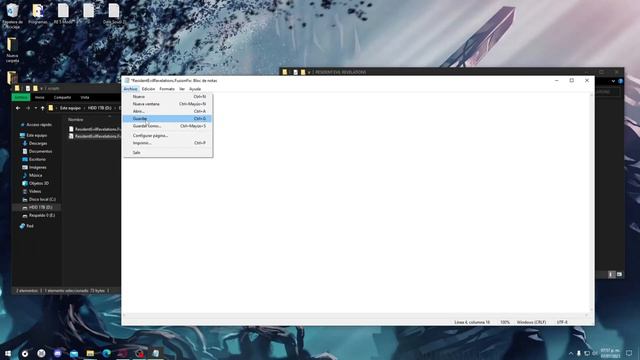Open Microsoft Edge from taskbar

107,353
